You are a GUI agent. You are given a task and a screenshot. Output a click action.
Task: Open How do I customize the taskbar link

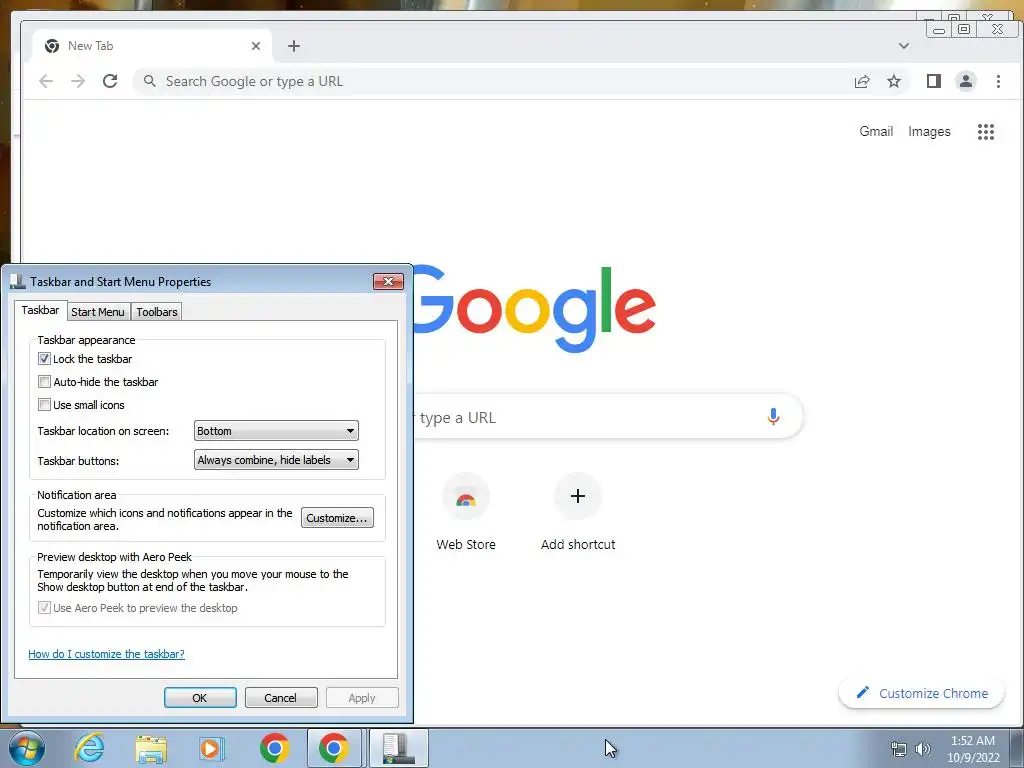coord(106,654)
